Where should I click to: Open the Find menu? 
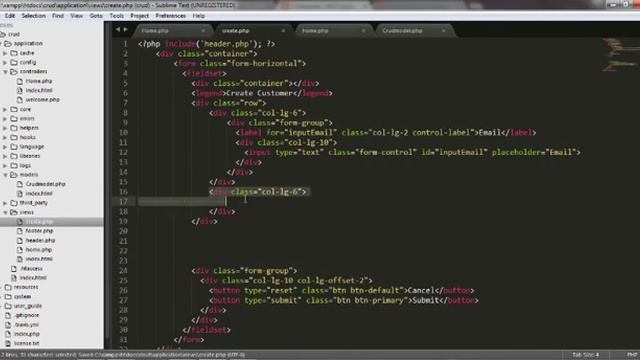pos(58,16)
